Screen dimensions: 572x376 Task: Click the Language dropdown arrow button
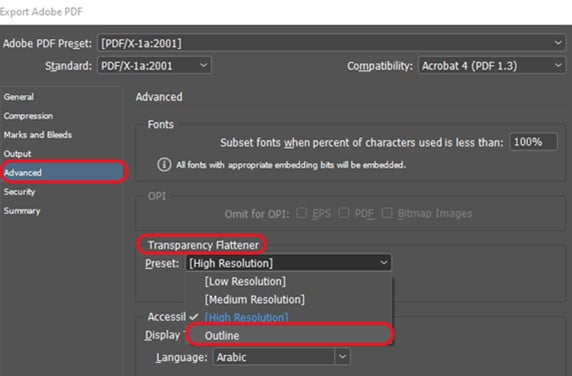click(x=342, y=357)
